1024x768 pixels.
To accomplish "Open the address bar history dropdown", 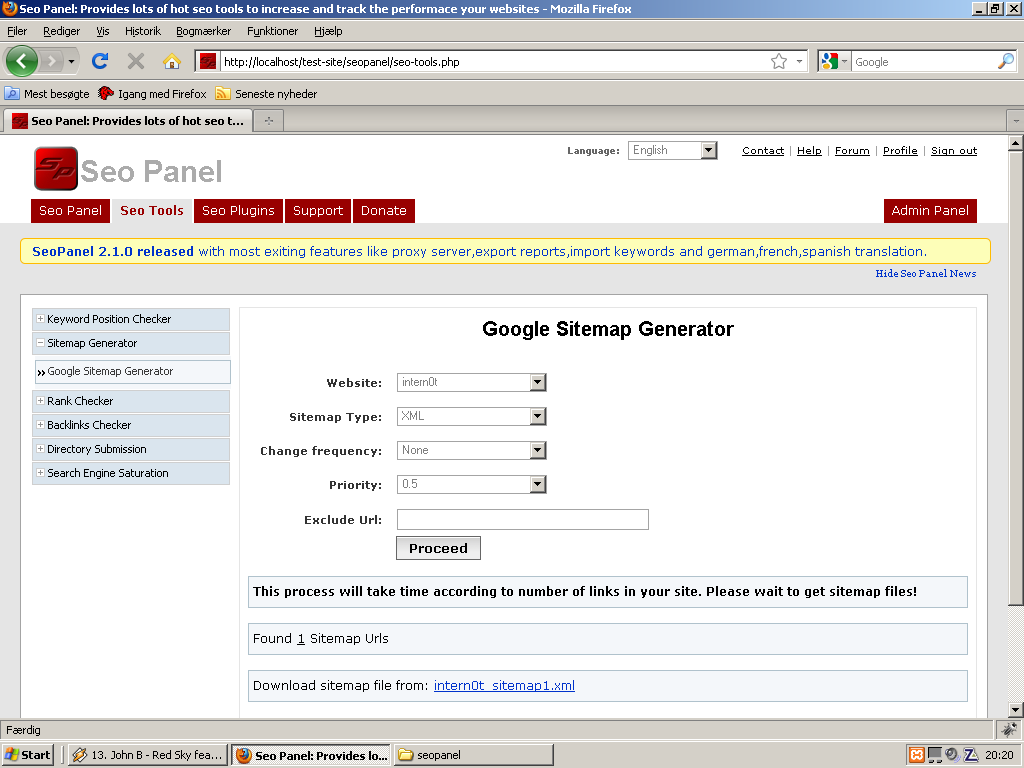I will (x=799, y=61).
